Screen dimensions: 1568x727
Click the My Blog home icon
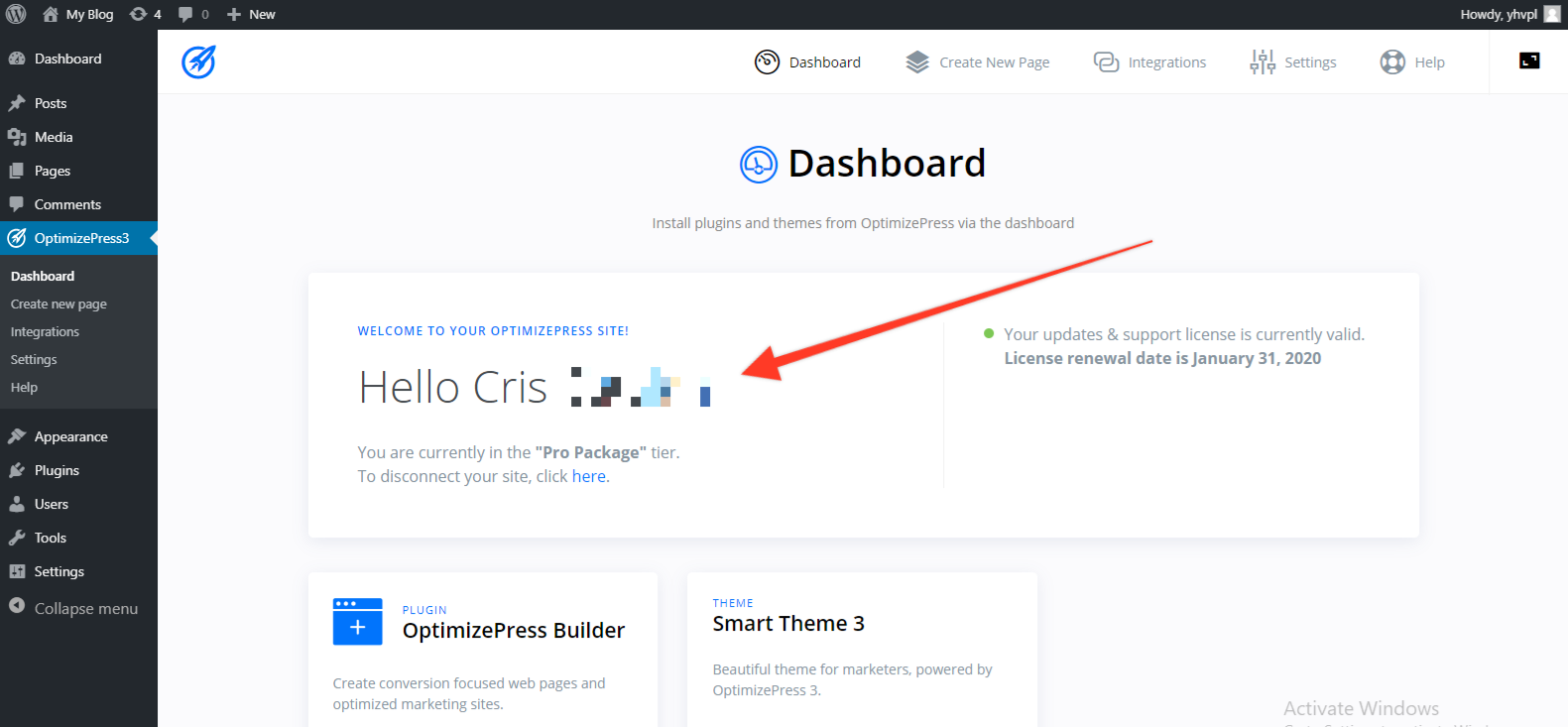click(x=51, y=14)
